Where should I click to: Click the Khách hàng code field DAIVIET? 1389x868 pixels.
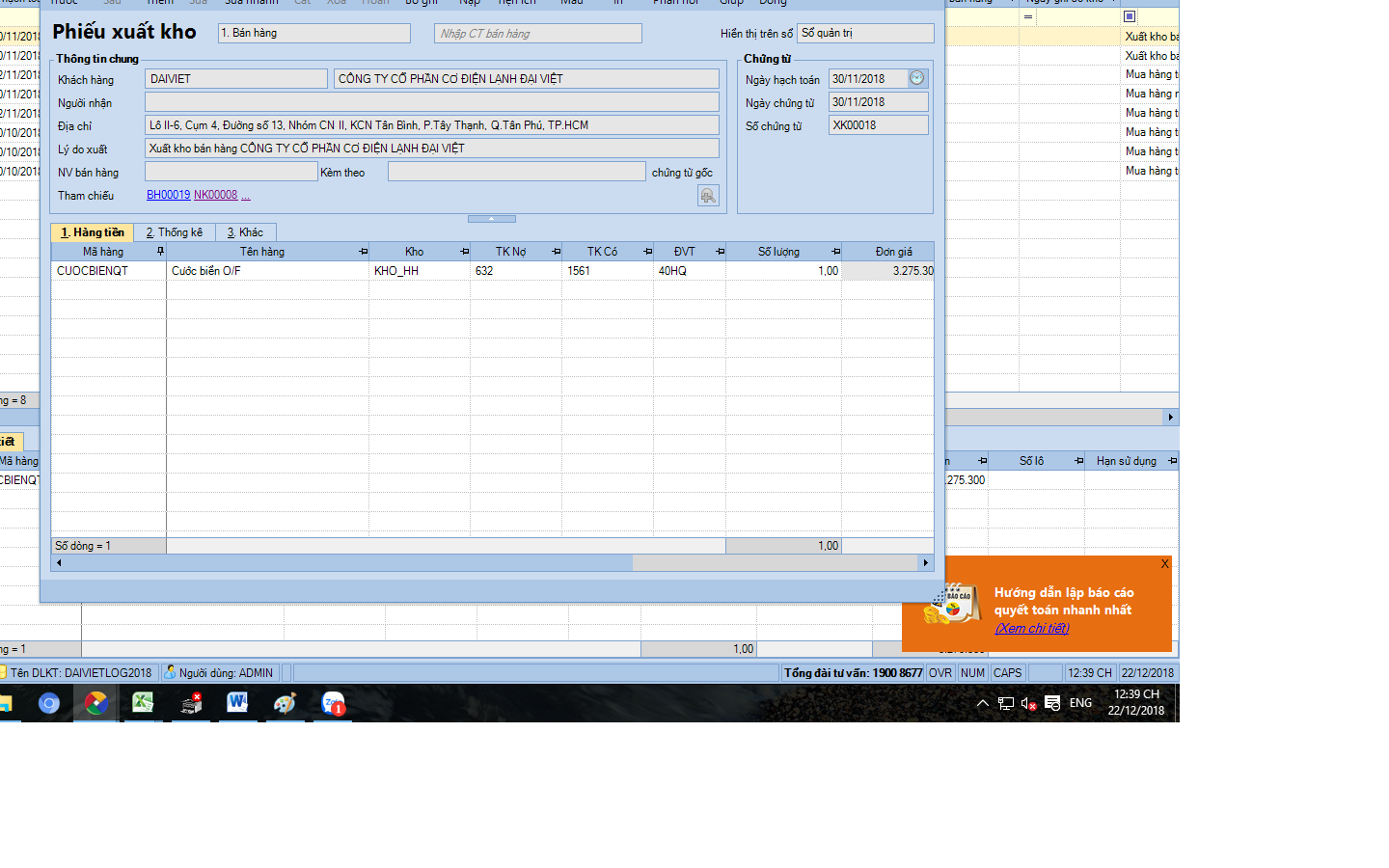[236, 79]
